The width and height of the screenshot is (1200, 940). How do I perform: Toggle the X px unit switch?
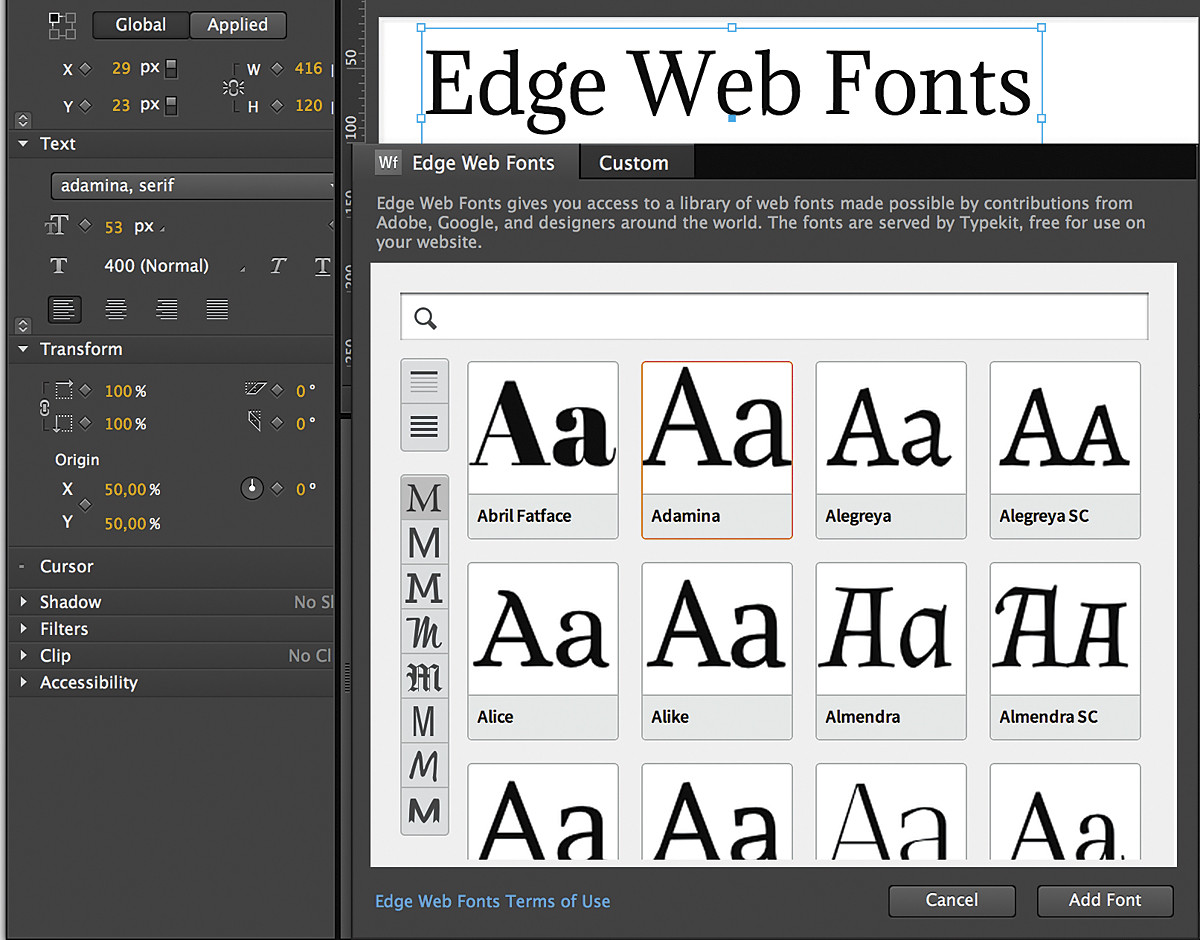pos(172,69)
